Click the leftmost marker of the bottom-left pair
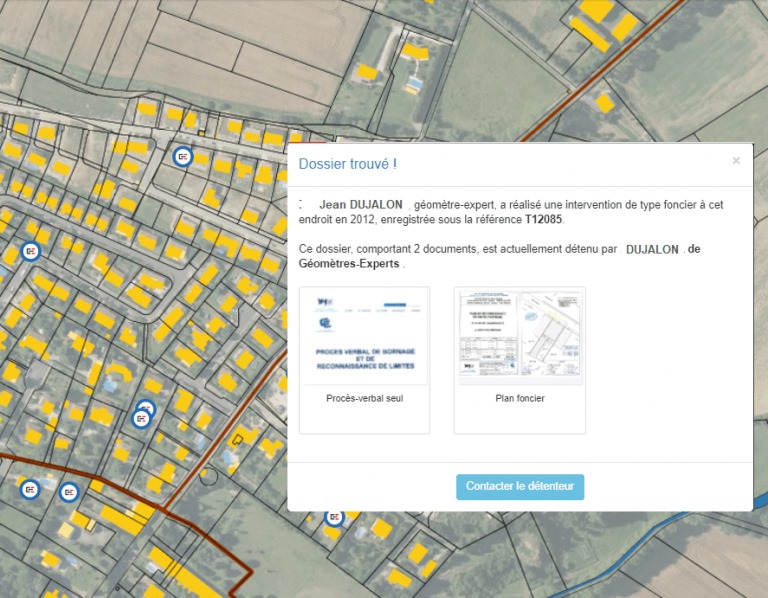This screenshot has width=768, height=598. tap(30, 489)
